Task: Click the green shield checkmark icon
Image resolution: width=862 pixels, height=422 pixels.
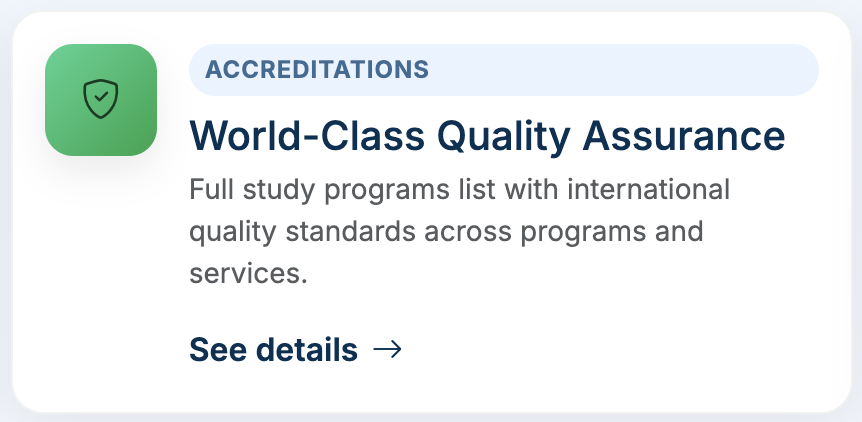Action: click(101, 100)
